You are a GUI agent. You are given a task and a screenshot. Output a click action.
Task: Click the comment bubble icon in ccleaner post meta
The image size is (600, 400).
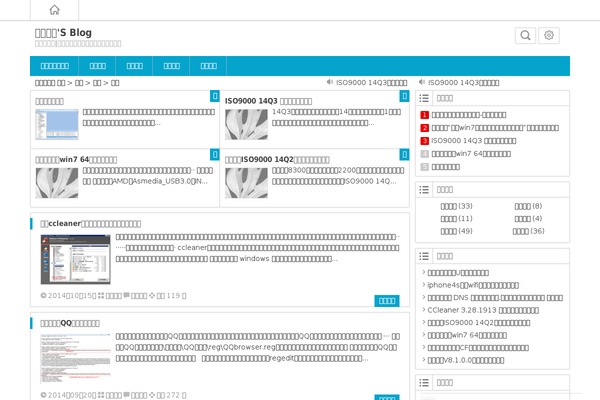[126, 296]
